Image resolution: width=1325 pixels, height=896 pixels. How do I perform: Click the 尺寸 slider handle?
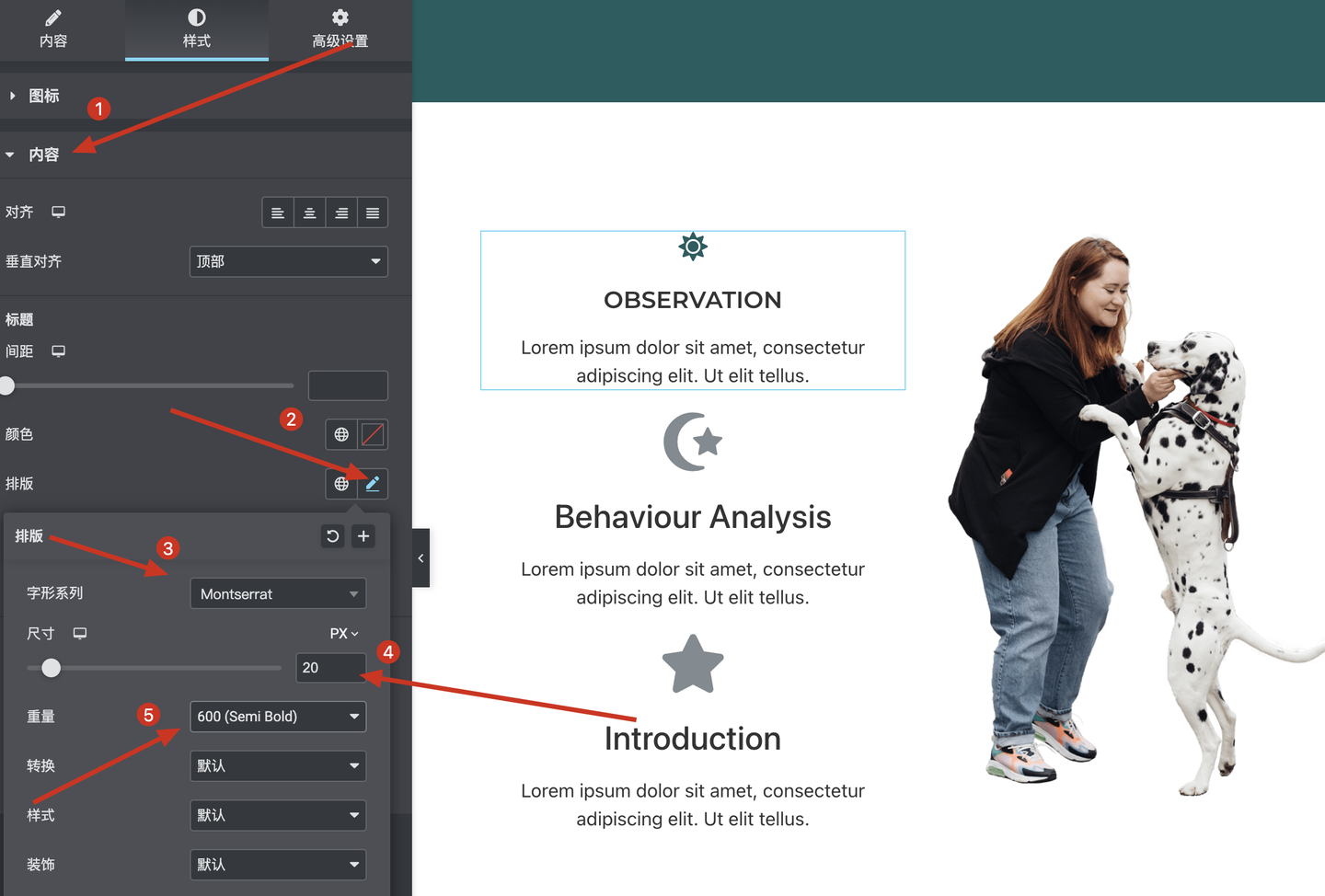pyautogui.click(x=52, y=668)
